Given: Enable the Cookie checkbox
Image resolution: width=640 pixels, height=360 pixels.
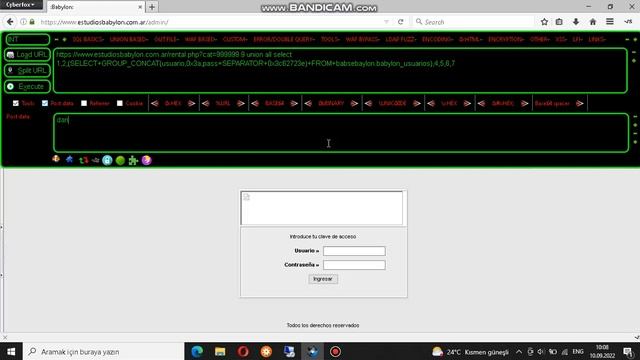Looking at the screenshot, I should click(x=120, y=103).
